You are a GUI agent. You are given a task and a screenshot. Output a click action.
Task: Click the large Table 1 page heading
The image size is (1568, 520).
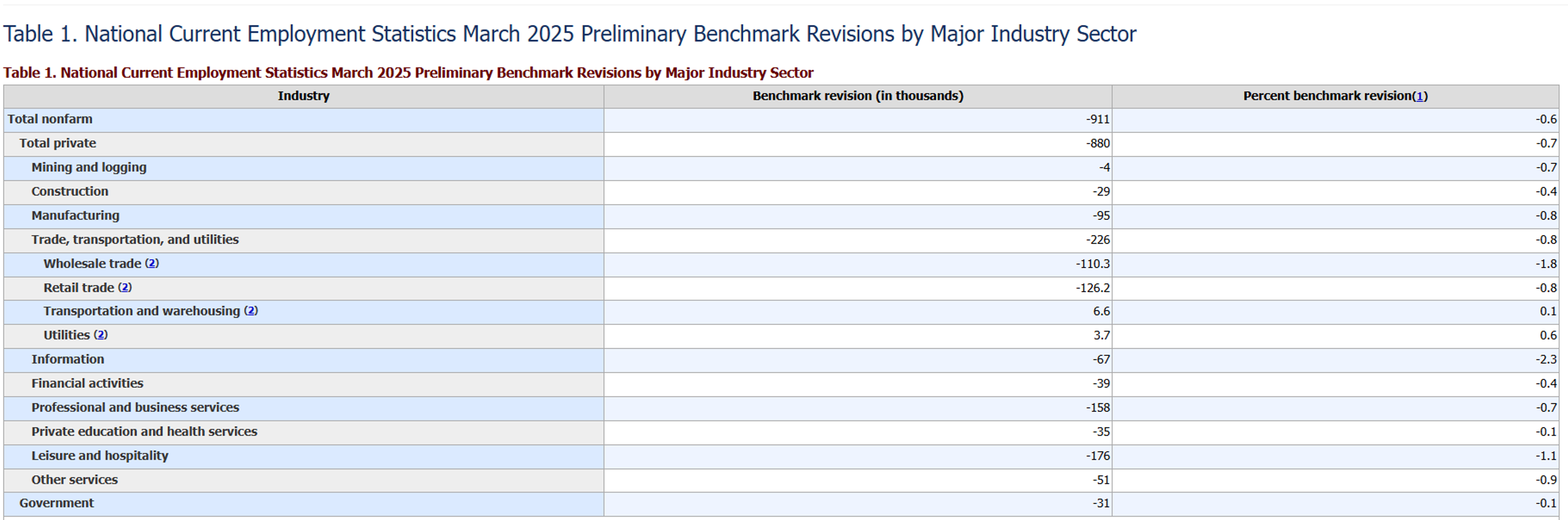click(570, 34)
